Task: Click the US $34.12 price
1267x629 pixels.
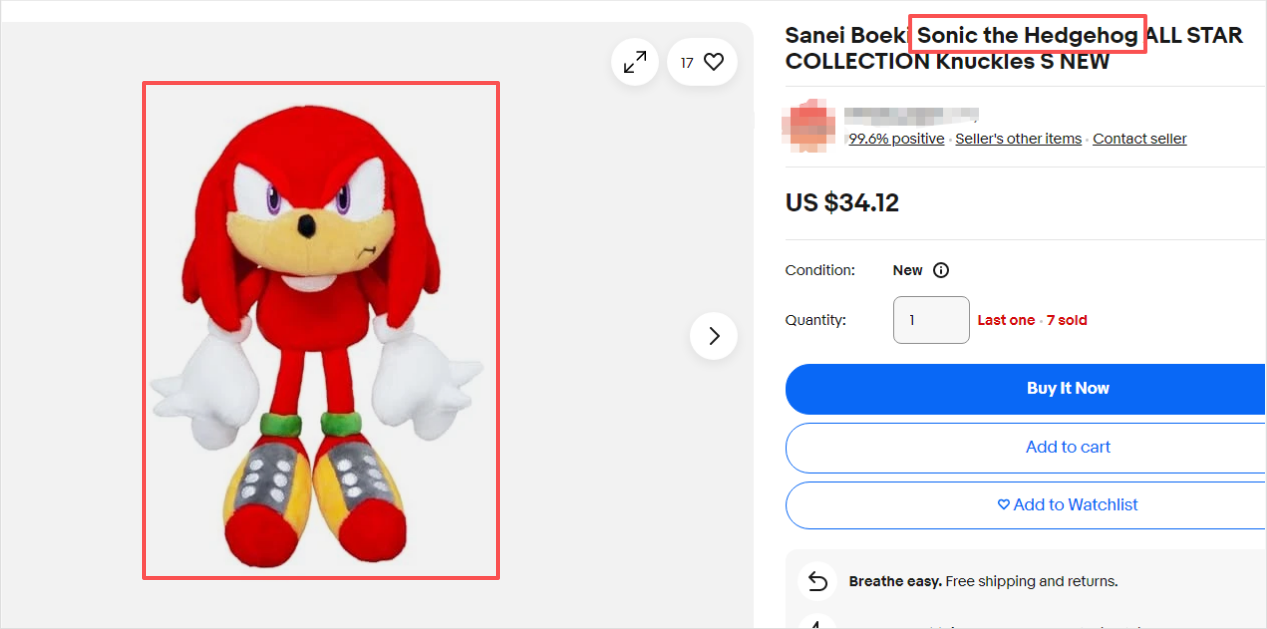Action: 842,204
